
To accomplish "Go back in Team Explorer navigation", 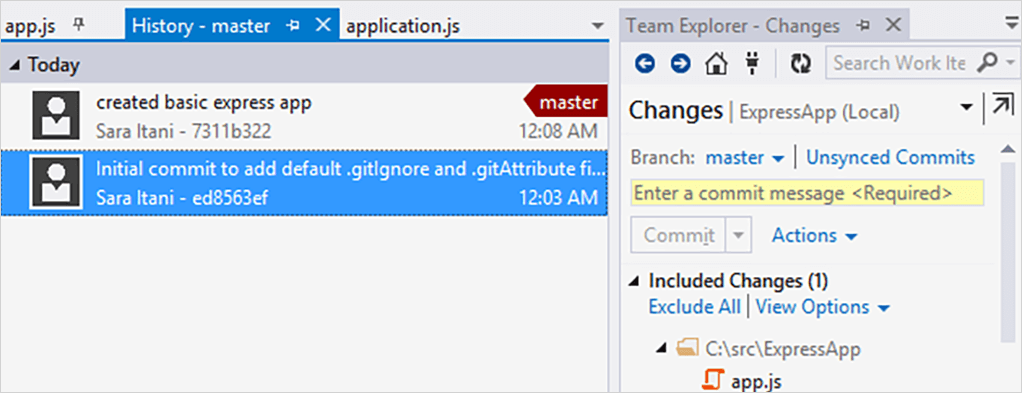I will coord(645,63).
